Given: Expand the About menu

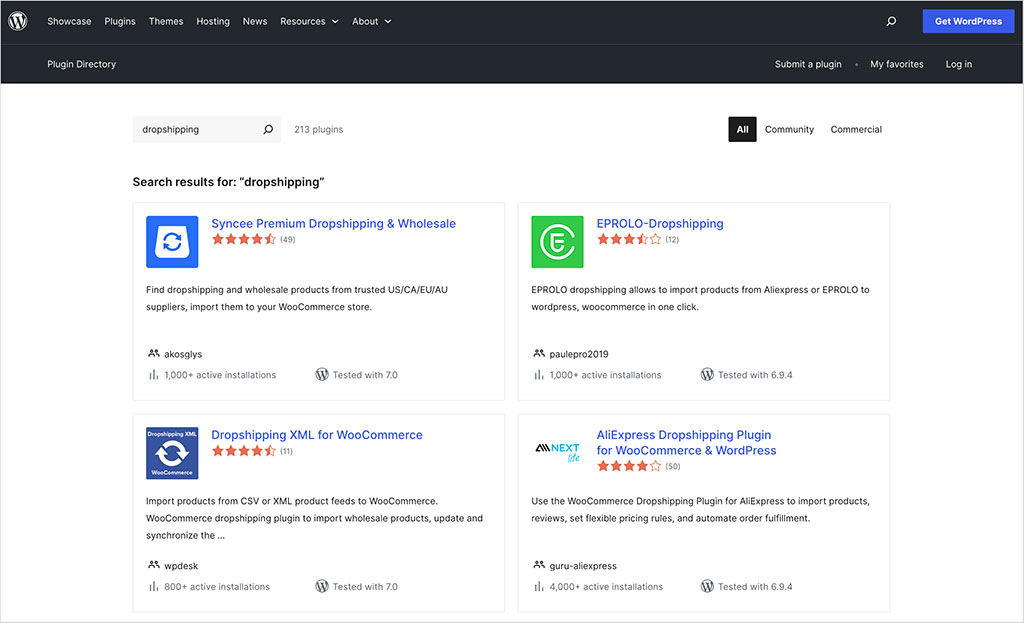Looking at the screenshot, I should click(372, 22).
